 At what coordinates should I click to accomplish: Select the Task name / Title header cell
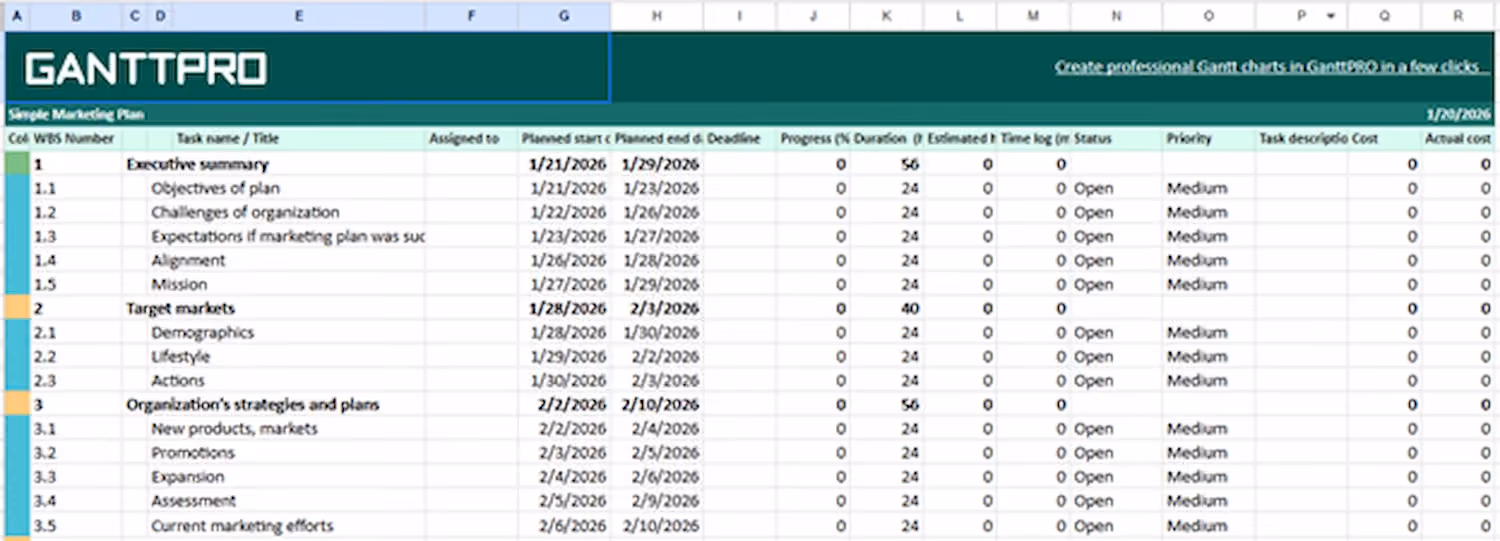[299, 139]
